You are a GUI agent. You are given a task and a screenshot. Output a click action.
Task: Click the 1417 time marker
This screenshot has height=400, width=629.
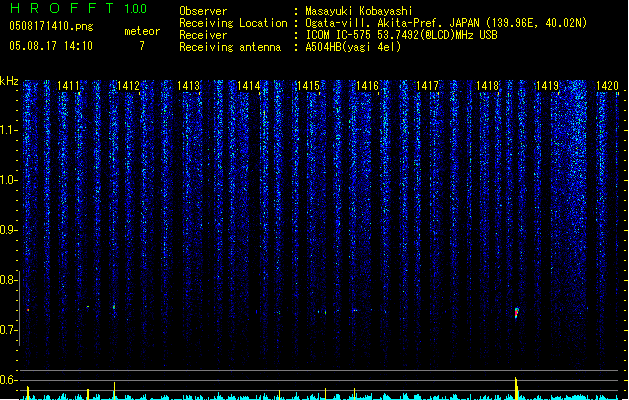pyautogui.click(x=428, y=86)
